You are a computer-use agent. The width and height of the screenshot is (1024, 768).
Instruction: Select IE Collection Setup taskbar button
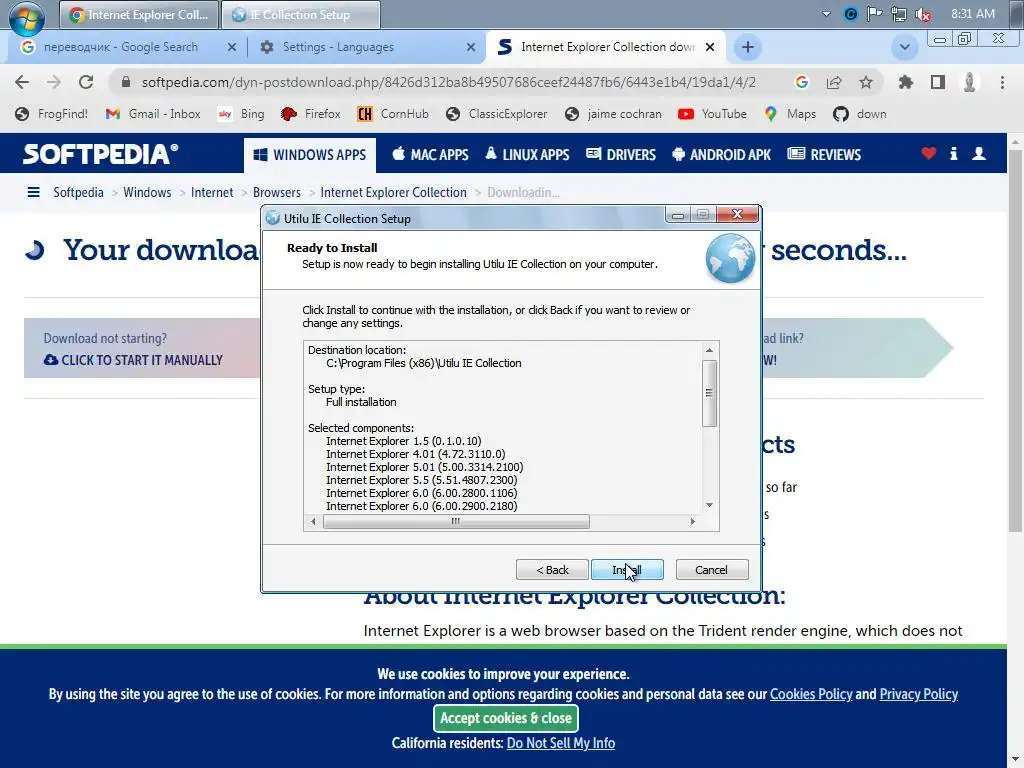pos(300,14)
